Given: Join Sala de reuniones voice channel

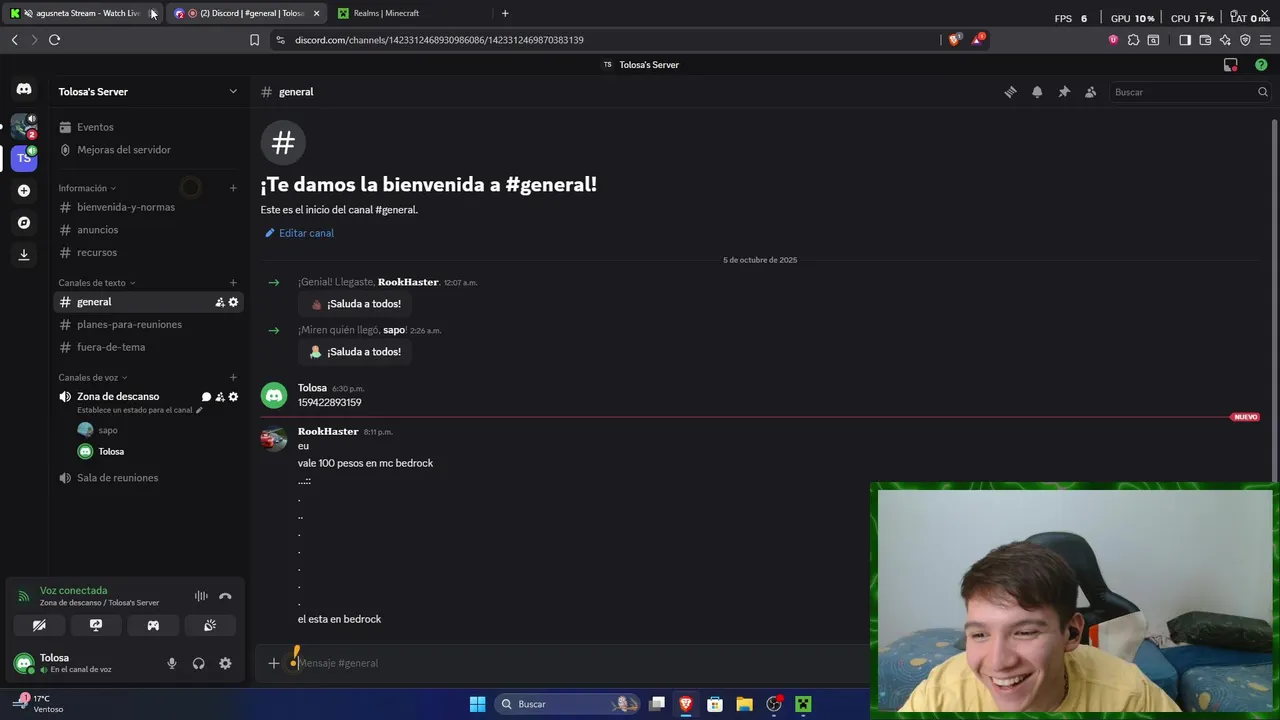Looking at the screenshot, I should [x=148, y=478].
